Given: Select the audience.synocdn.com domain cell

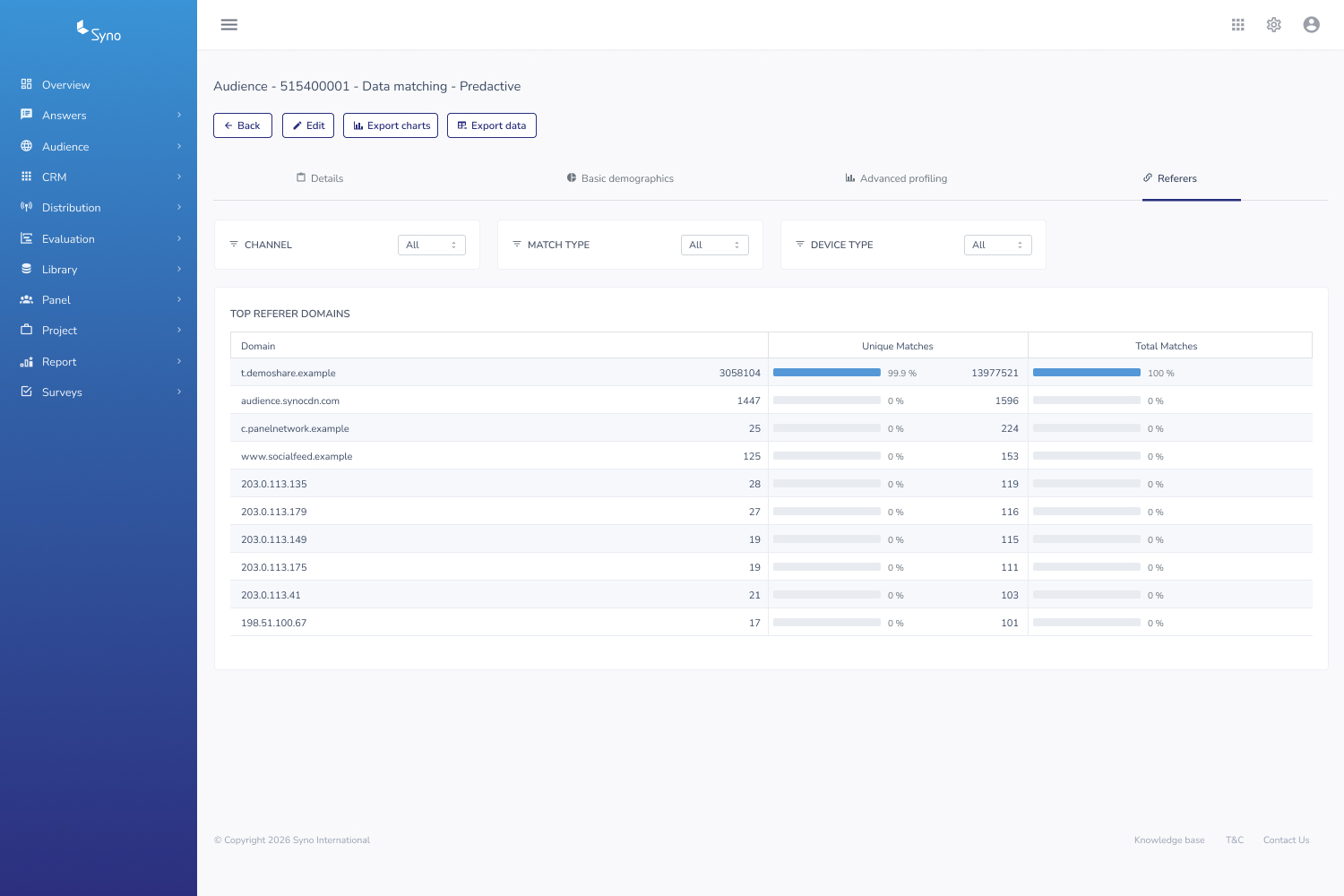Looking at the screenshot, I should click(290, 401).
